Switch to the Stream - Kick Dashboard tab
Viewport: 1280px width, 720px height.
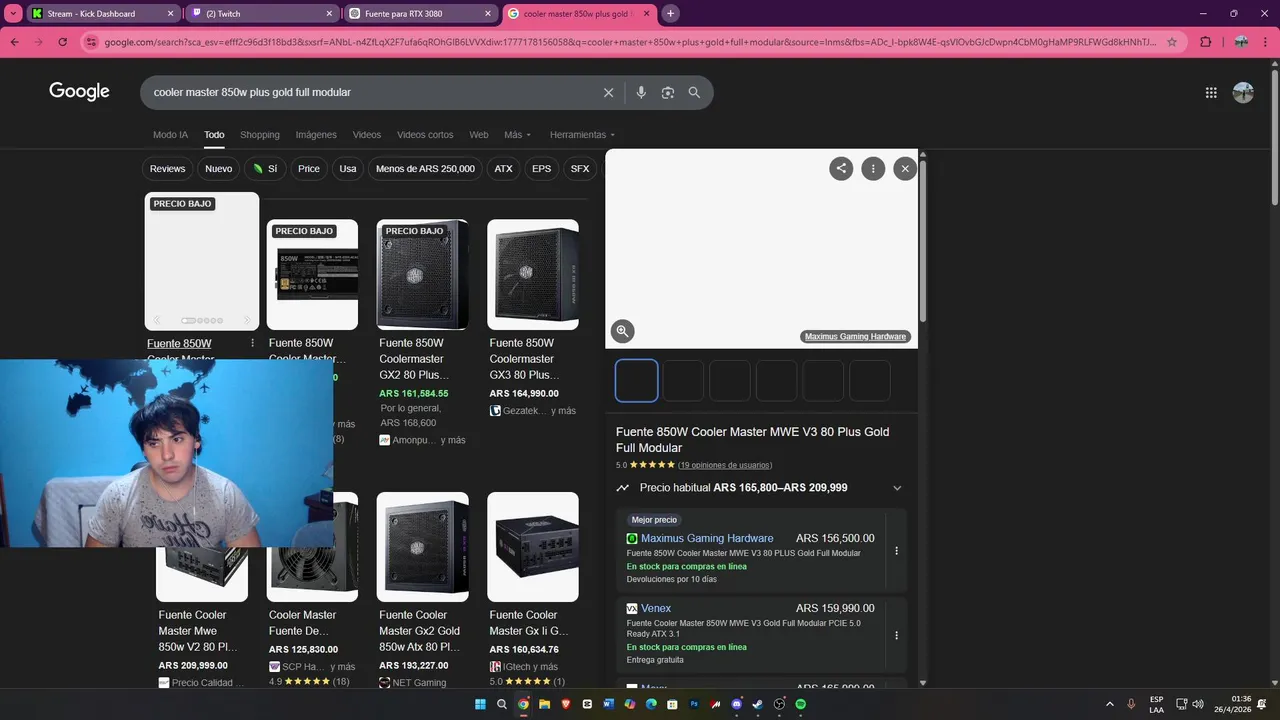pos(102,14)
